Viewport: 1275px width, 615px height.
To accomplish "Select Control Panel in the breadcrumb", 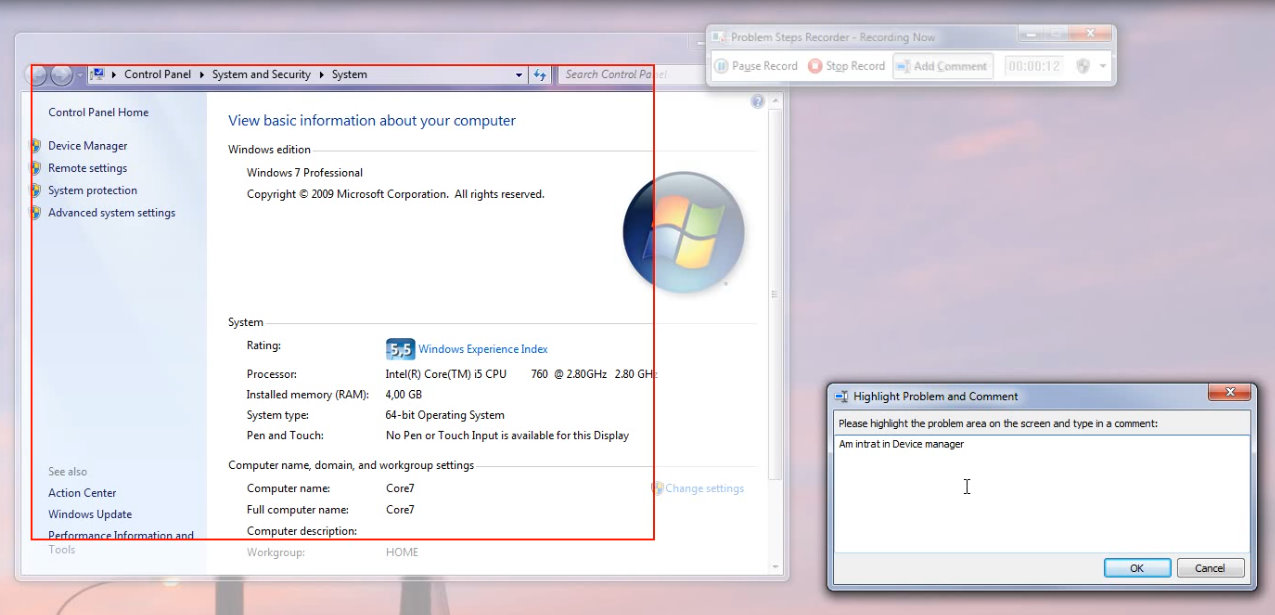I will coord(157,74).
